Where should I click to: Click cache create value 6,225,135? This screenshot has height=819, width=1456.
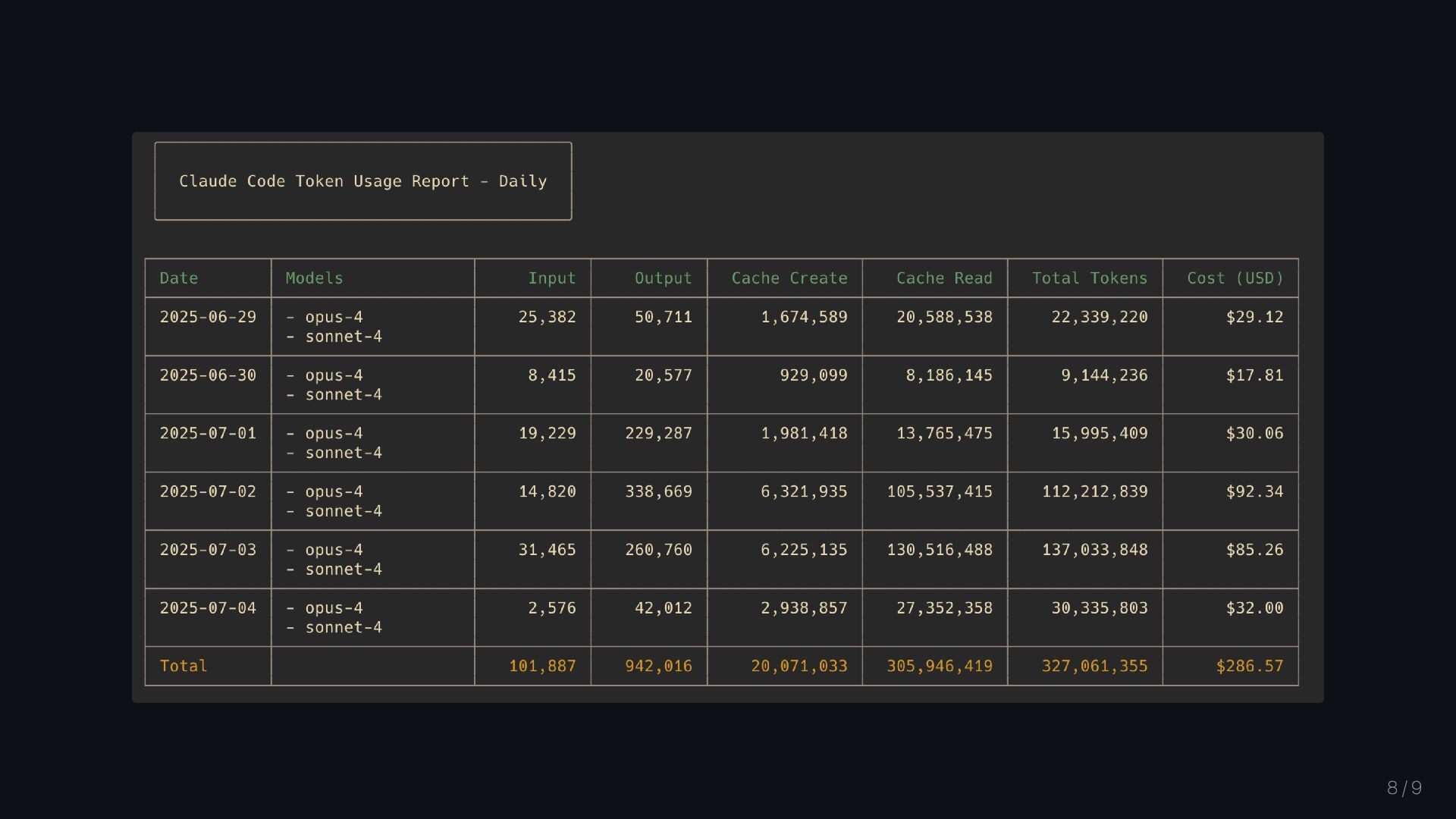click(805, 550)
